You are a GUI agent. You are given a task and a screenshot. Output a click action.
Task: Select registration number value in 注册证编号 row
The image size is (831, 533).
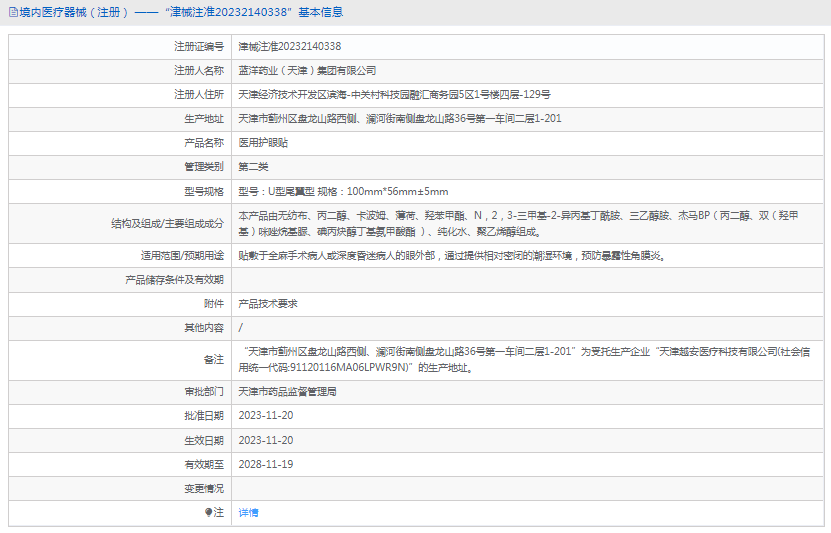coord(289,46)
